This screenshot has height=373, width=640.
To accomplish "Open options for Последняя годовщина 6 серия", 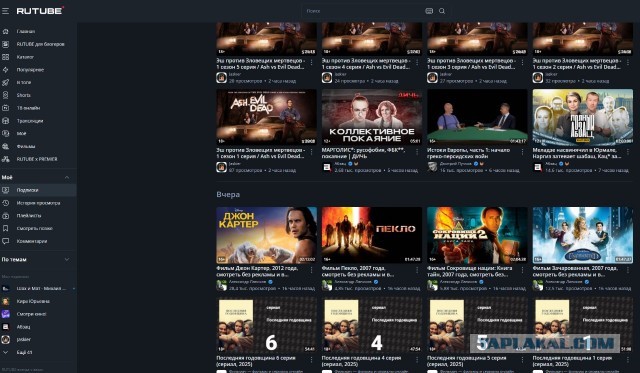I will [311, 360].
